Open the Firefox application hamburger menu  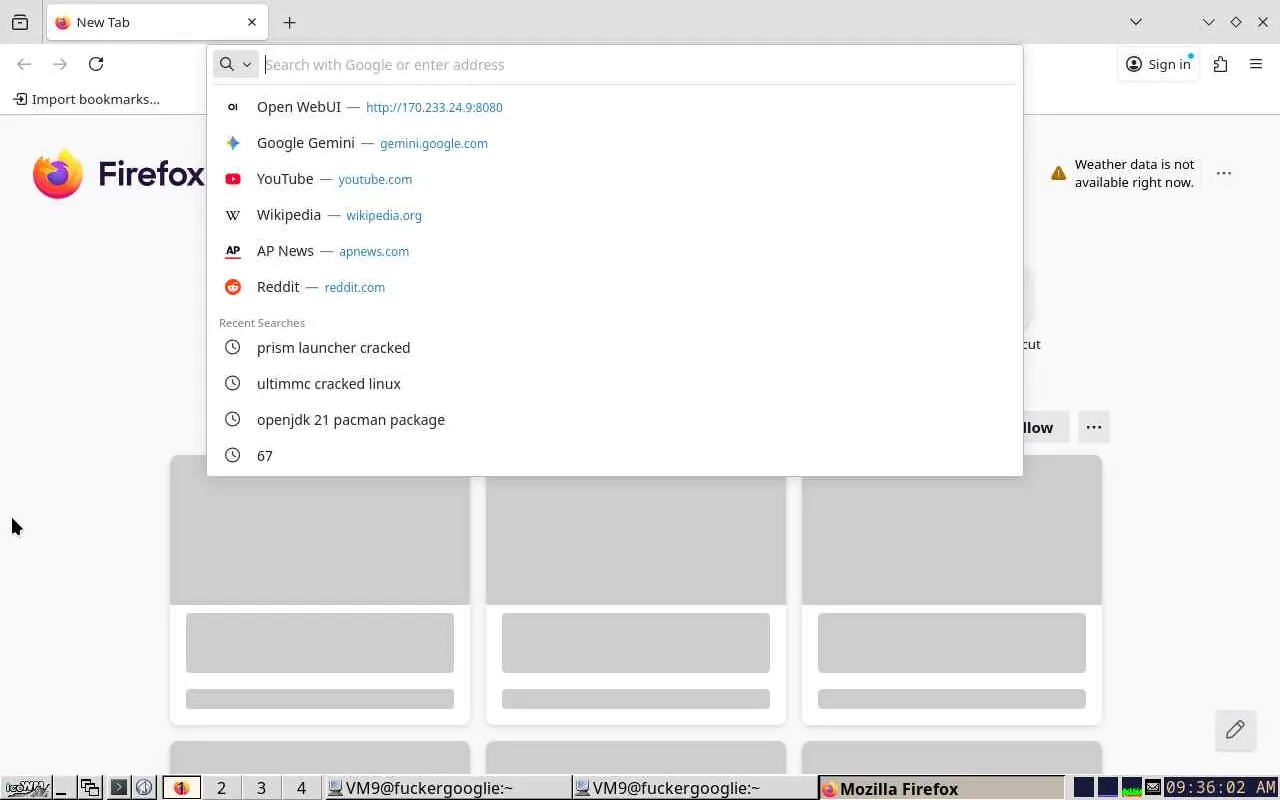point(1256,64)
